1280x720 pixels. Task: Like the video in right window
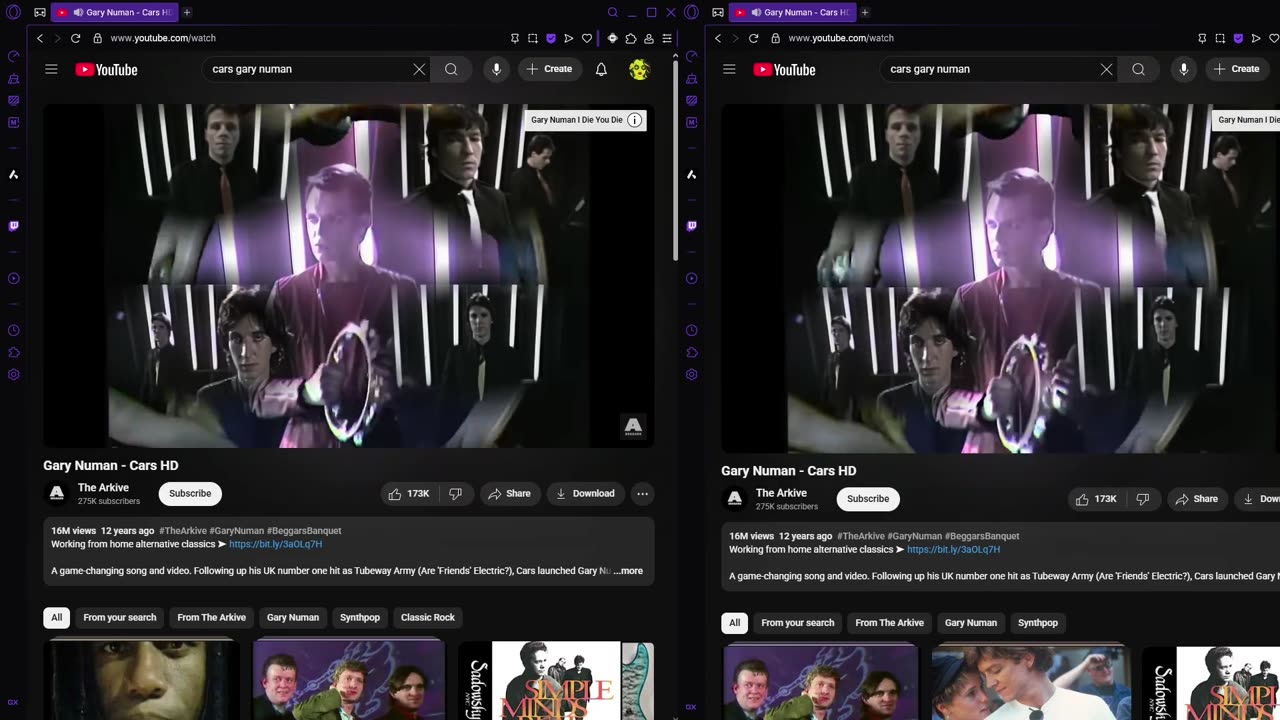pyautogui.click(x=1095, y=499)
